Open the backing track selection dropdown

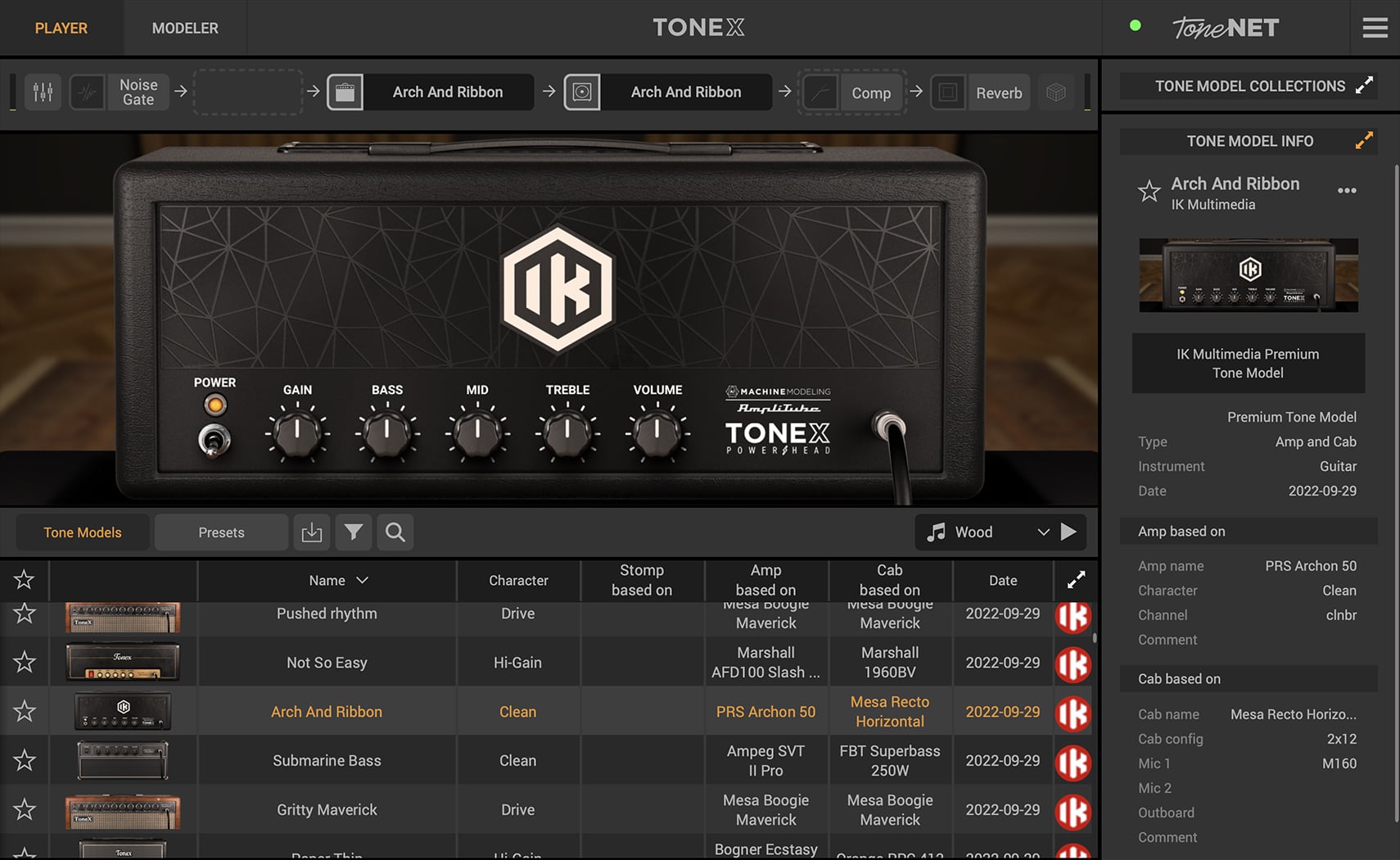point(1044,532)
